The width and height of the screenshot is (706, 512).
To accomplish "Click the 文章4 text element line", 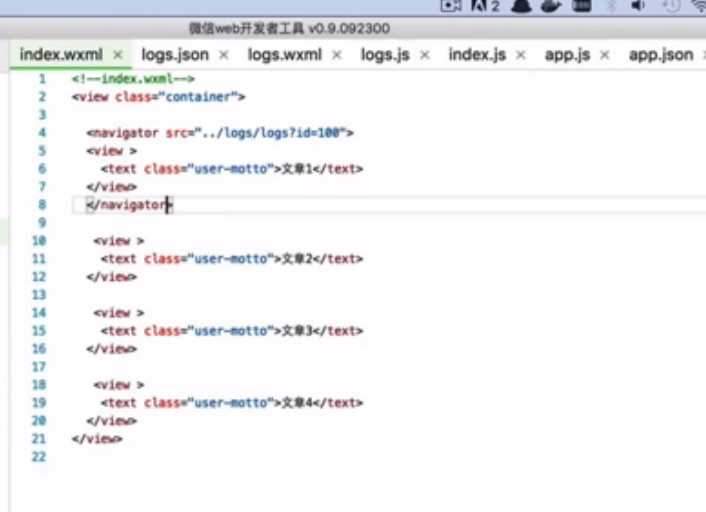I will pos(232,403).
